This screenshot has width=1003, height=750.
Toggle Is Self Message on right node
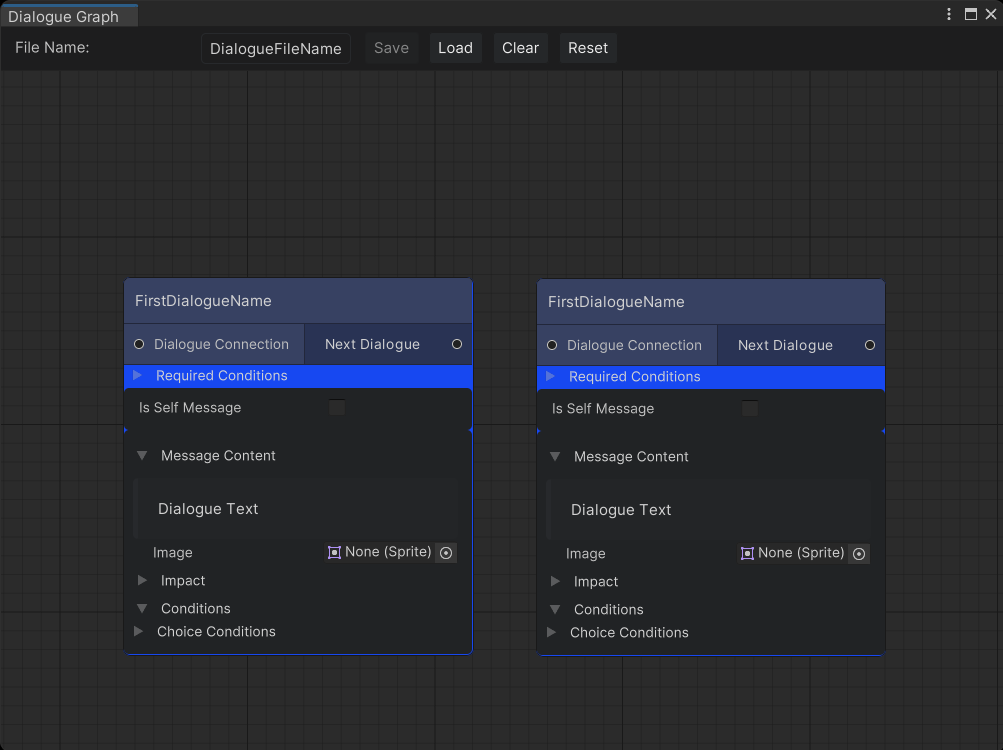tap(750, 408)
